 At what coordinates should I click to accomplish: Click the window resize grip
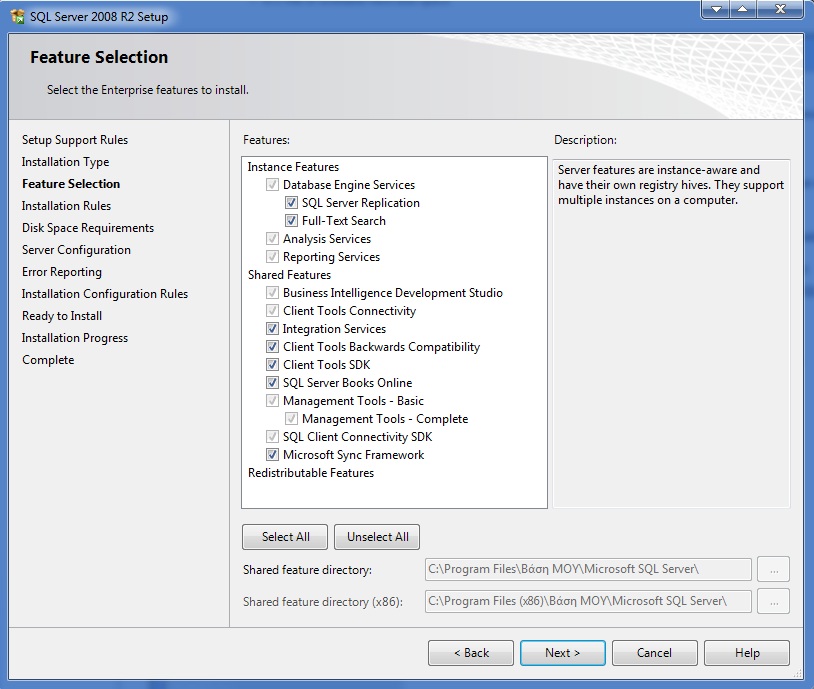(798, 673)
